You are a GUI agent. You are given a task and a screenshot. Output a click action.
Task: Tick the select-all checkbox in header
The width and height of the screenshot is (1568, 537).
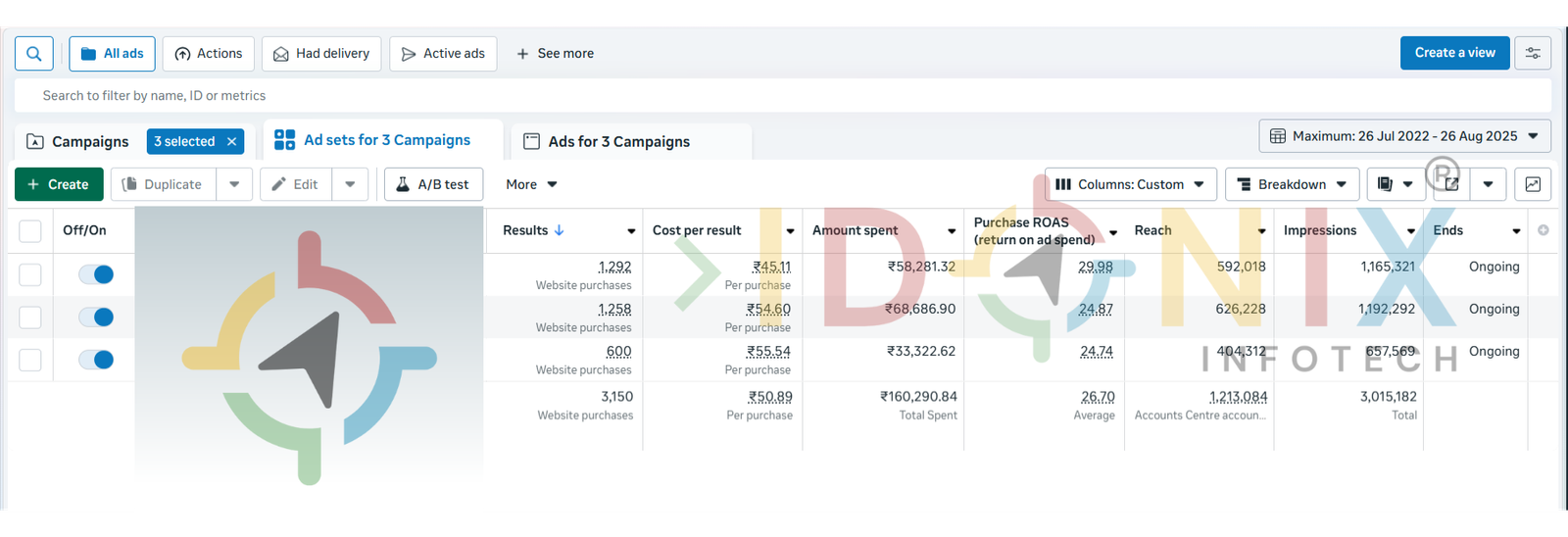point(30,231)
